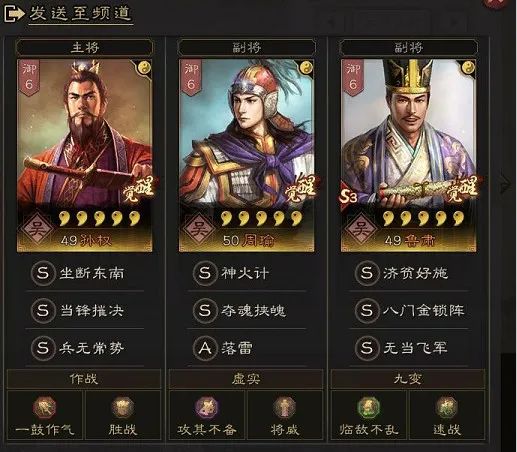
Task: Select the 将威 tactic icon
Action: [x=284, y=408]
